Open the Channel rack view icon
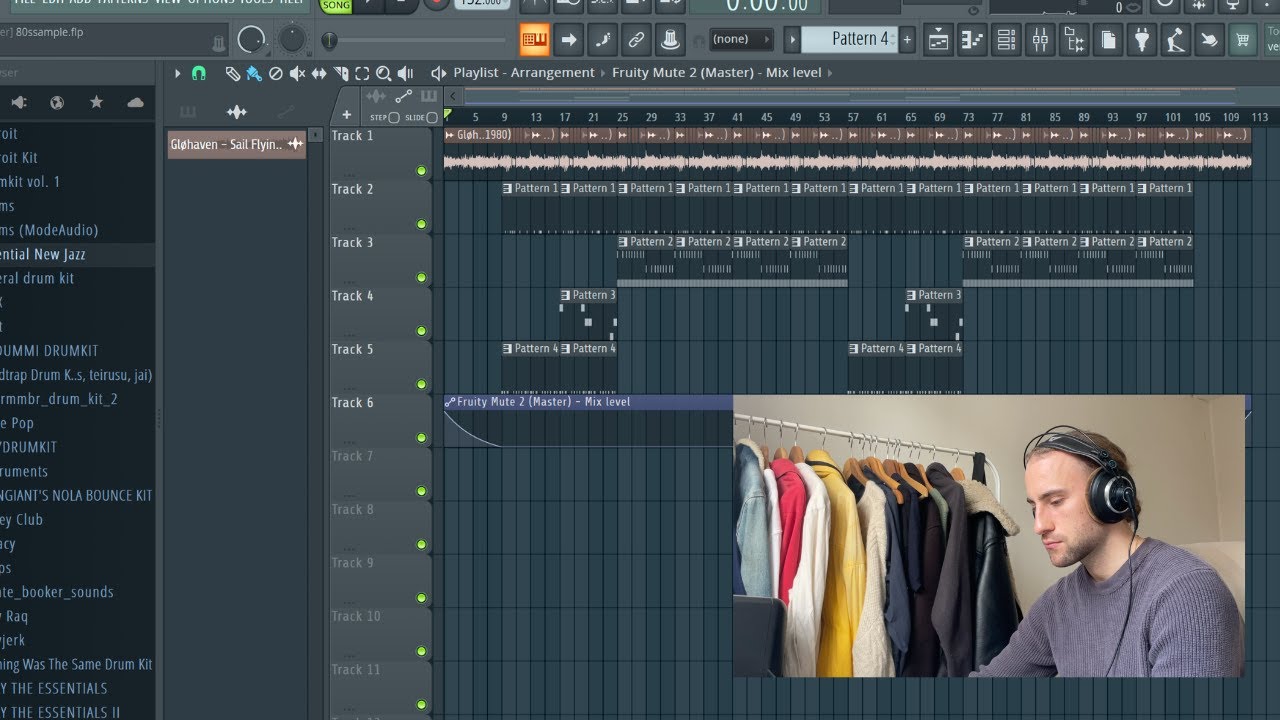Screen dimensions: 1280x720 (x=1006, y=40)
